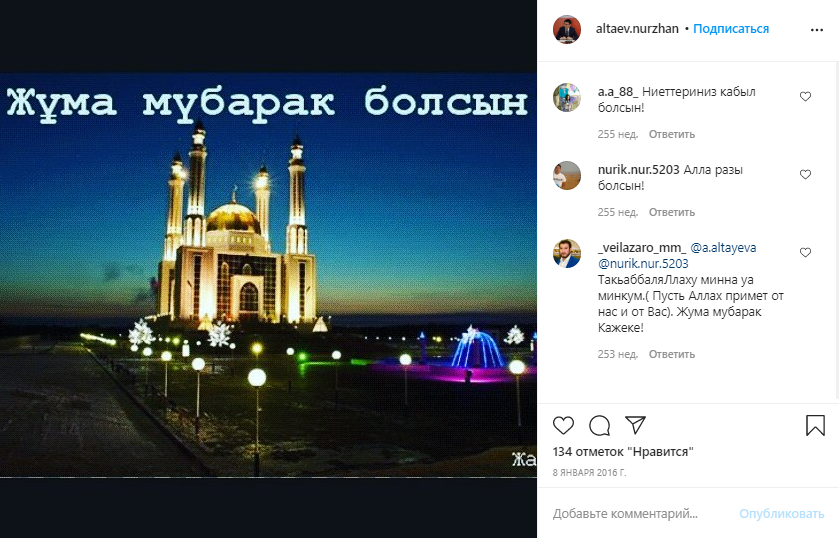Reply to a.a_88_'s comment with Ответить
The height and width of the screenshot is (538, 839).
[x=672, y=134]
